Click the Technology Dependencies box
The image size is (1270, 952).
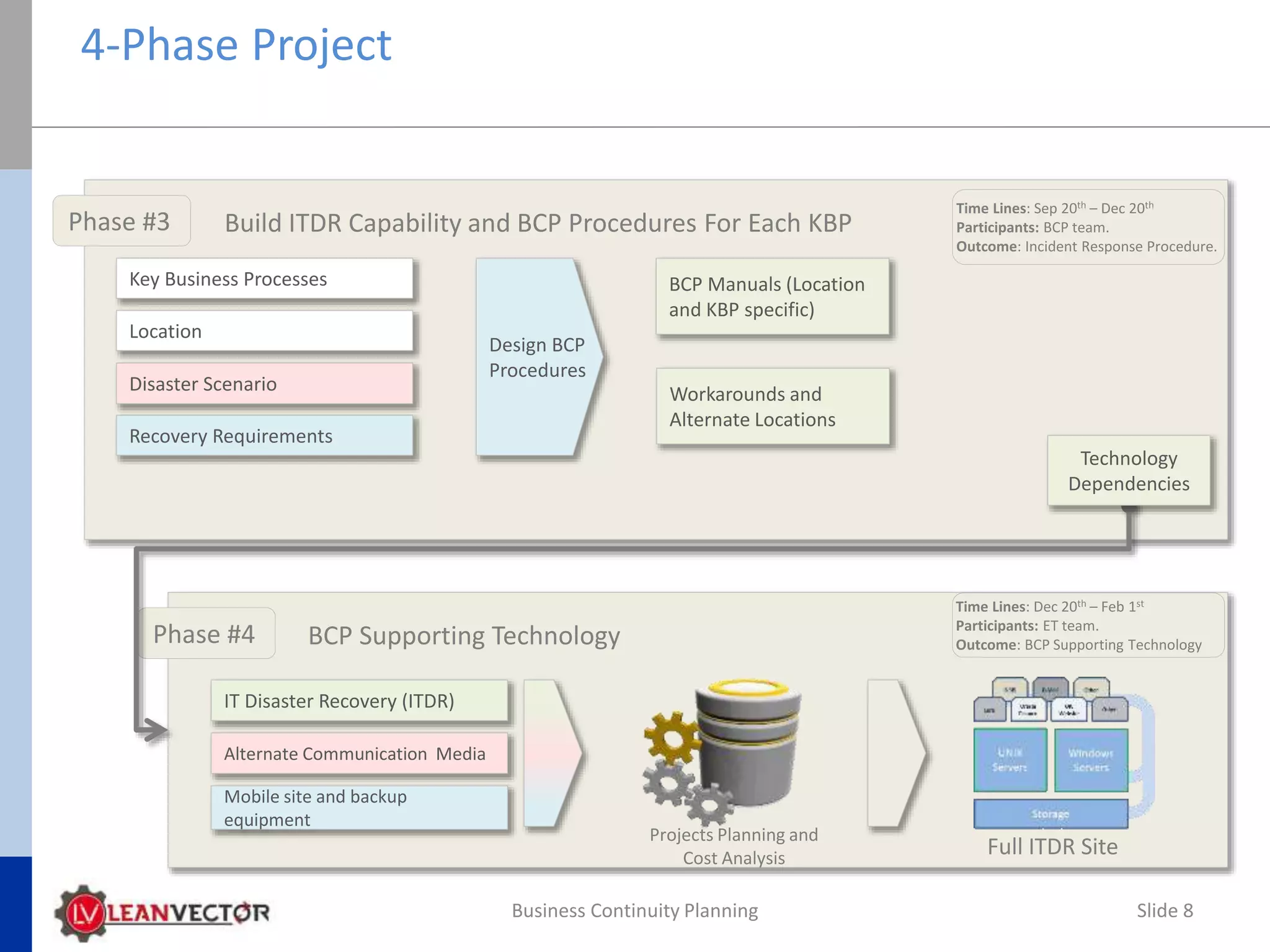pyautogui.click(x=1129, y=470)
